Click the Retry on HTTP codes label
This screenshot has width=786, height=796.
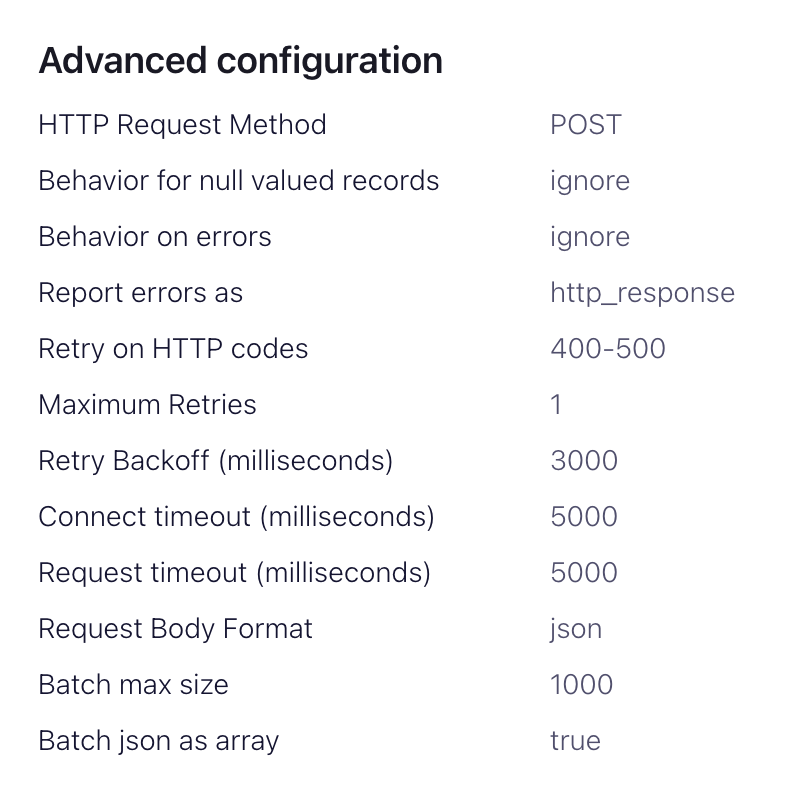click(x=173, y=349)
